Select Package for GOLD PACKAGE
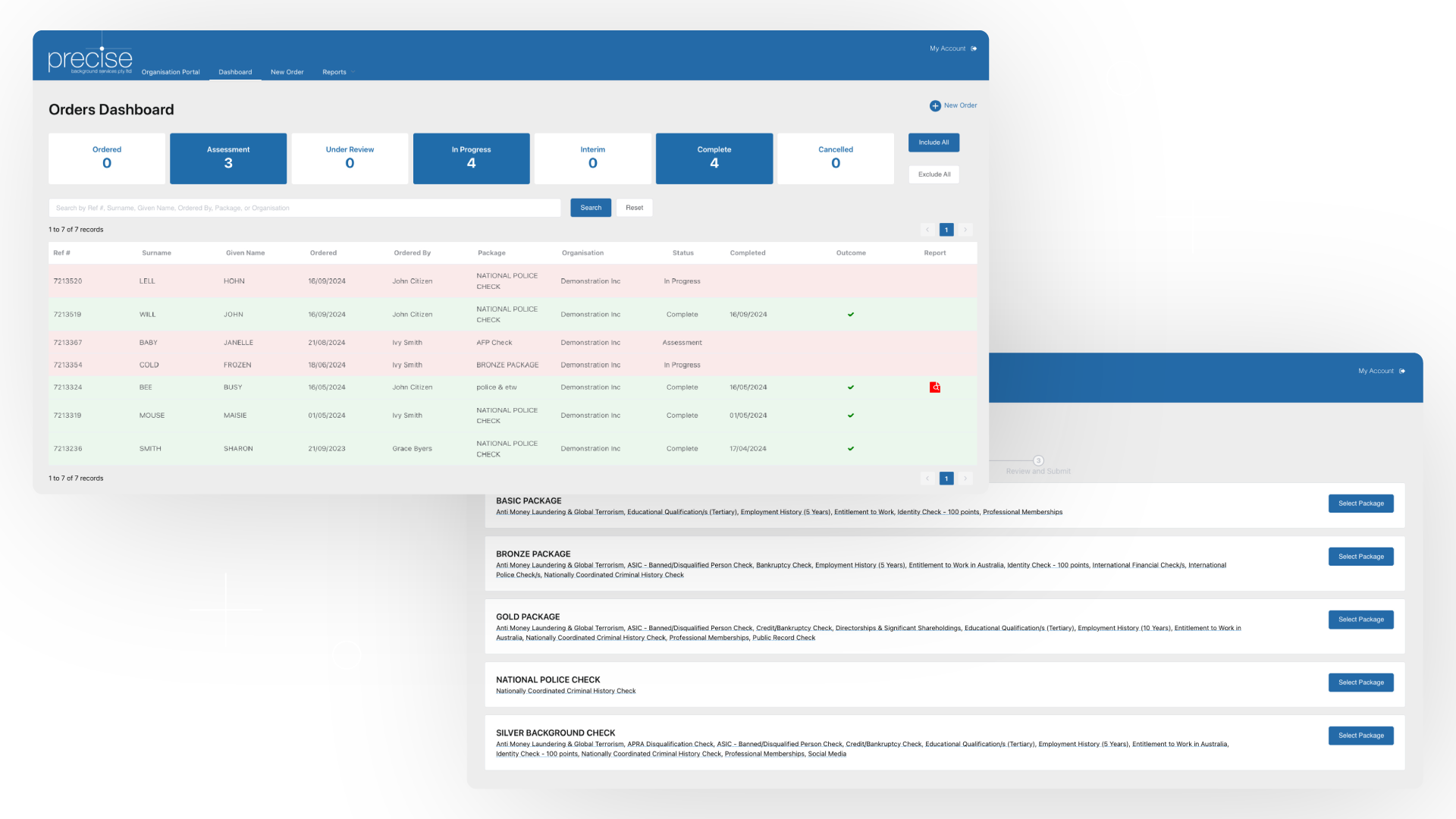The height and width of the screenshot is (819, 1456). click(1360, 620)
